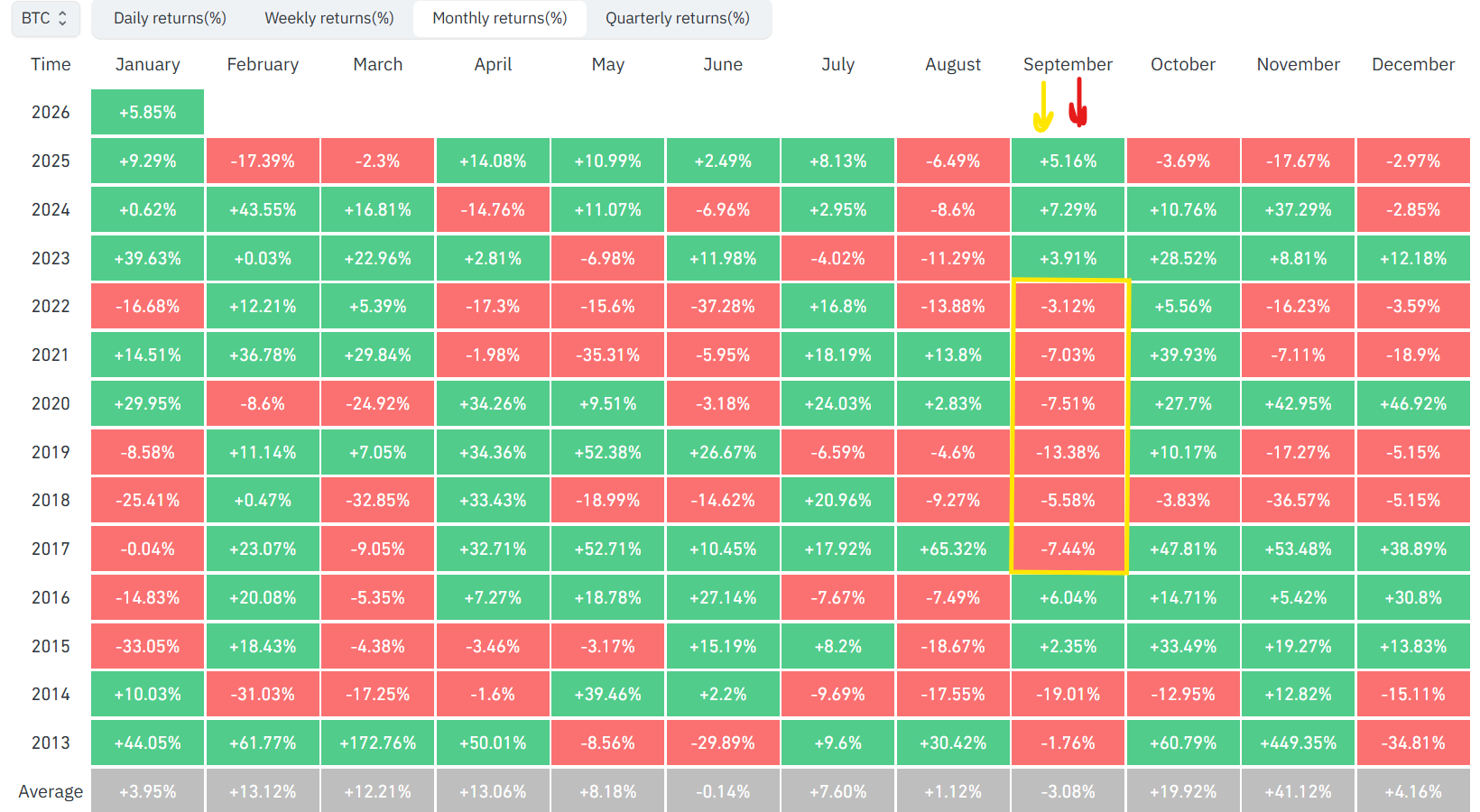Click the September 2019 -13.38% cell
Image resolution: width=1480 pixels, height=812 pixels.
coord(1068,452)
